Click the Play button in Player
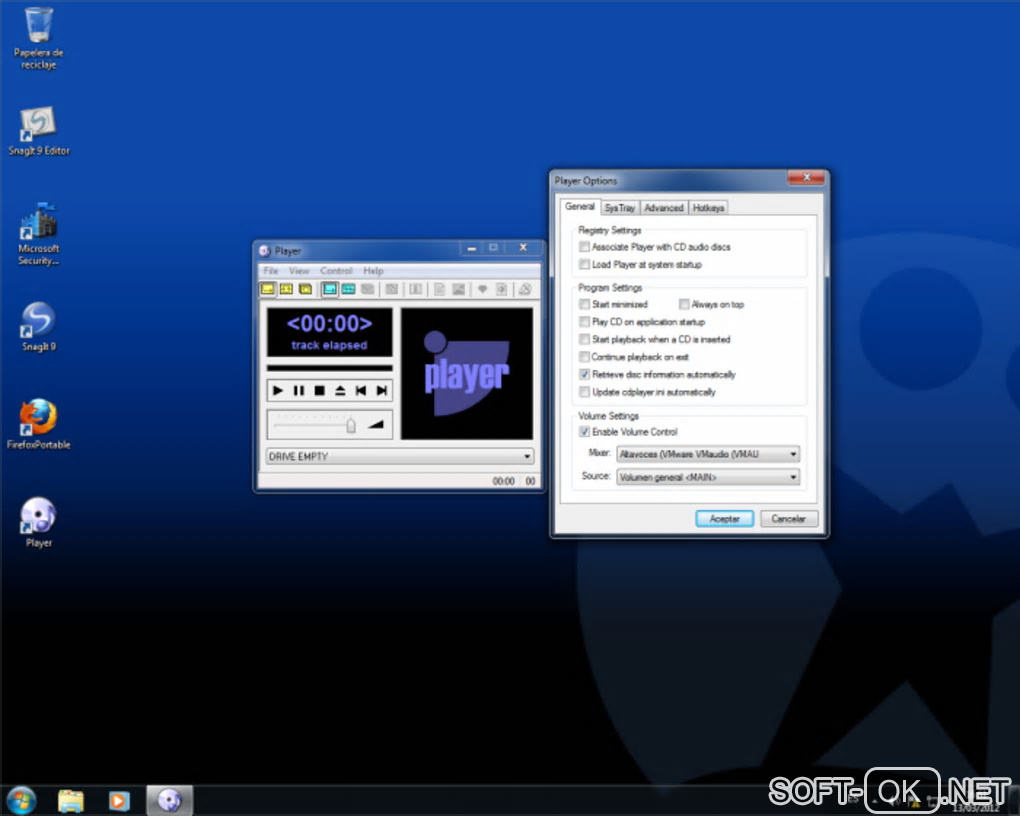Image resolution: width=1020 pixels, height=816 pixels. [x=278, y=390]
